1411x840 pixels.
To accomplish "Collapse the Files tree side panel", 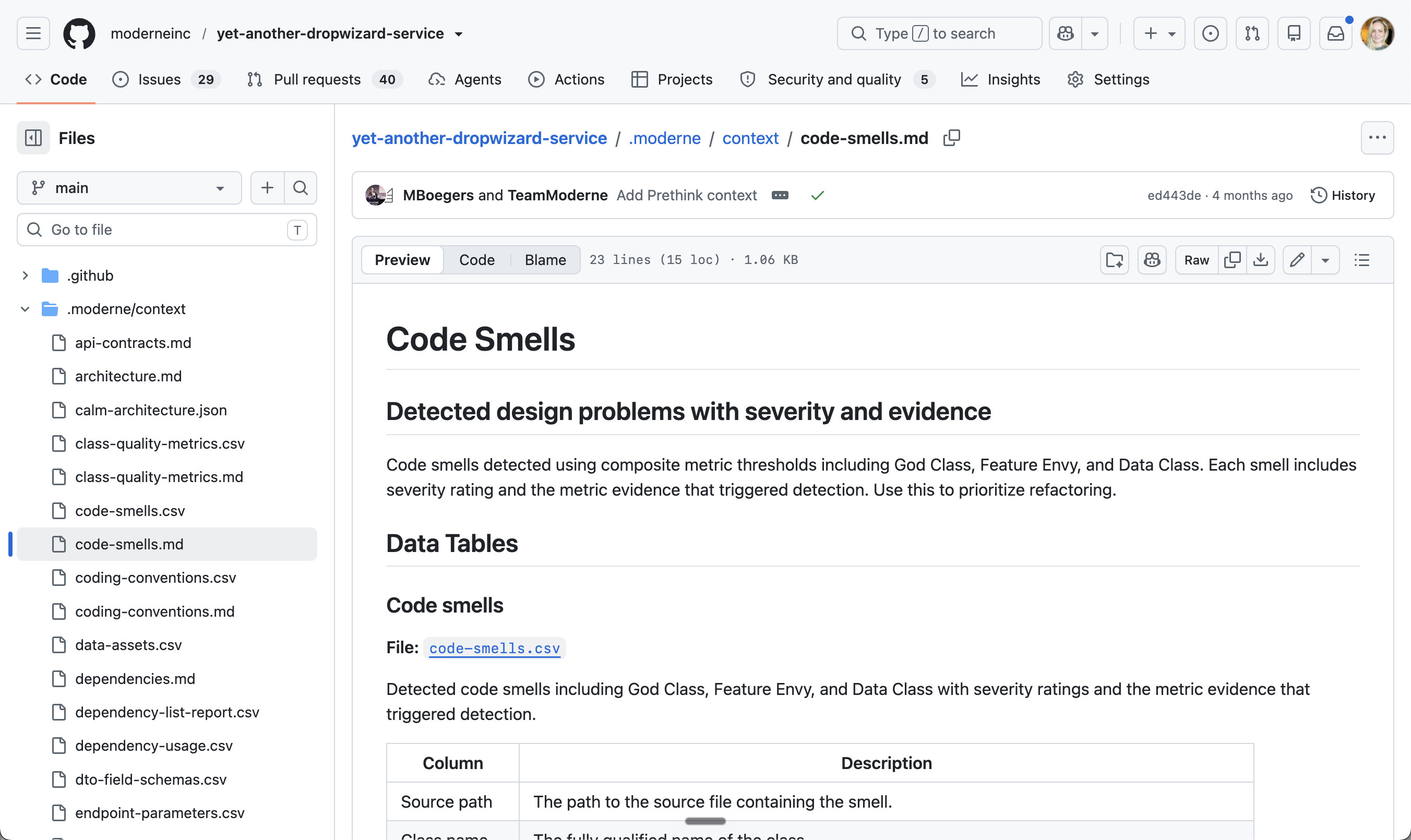I will coord(33,138).
